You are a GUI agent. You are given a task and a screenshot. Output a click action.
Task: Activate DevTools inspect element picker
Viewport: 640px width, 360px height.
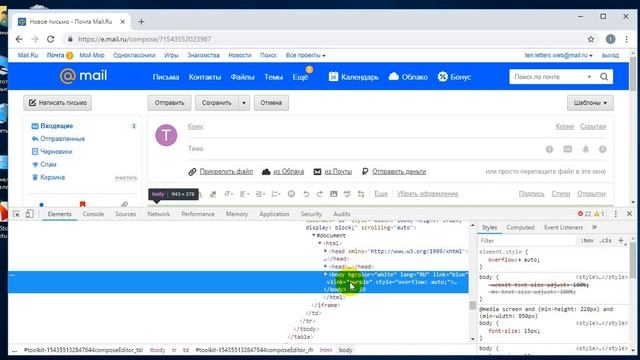(x=16, y=214)
